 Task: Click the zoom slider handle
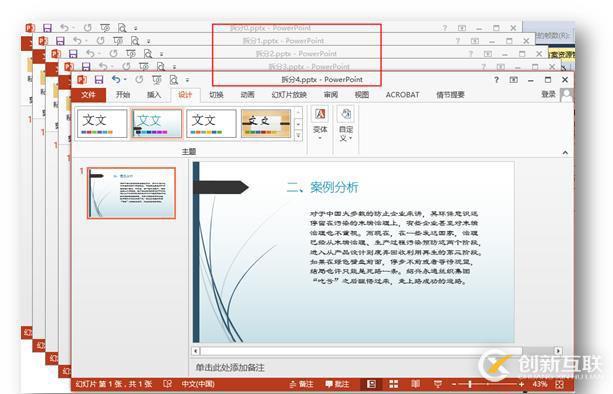point(470,385)
